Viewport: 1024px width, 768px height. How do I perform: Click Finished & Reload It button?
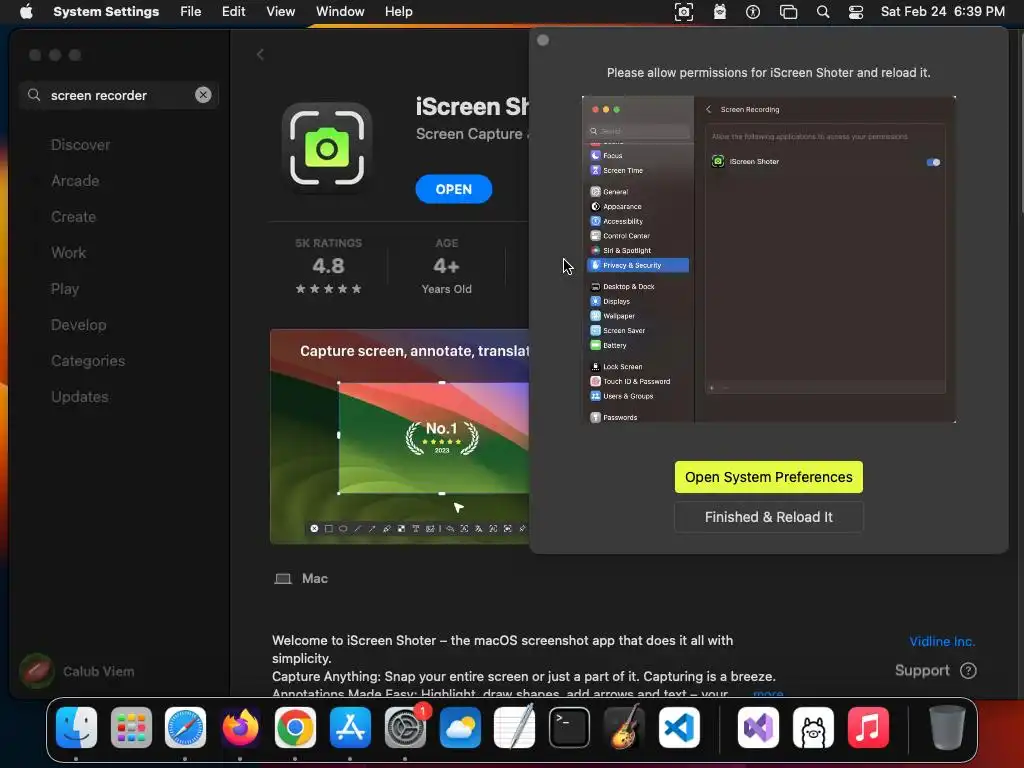coord(769,517)
